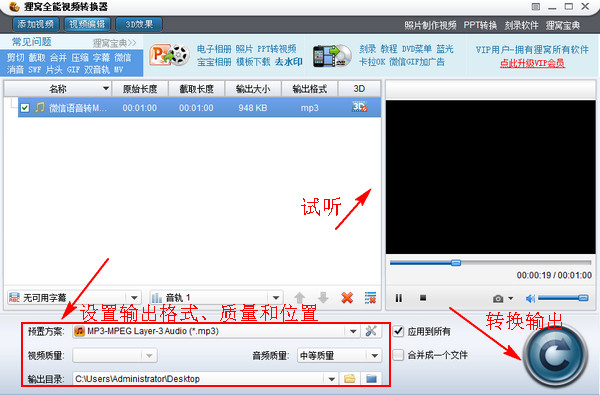
Task: Browse output folder with yellow folder icon
Action: click(349, 379)
